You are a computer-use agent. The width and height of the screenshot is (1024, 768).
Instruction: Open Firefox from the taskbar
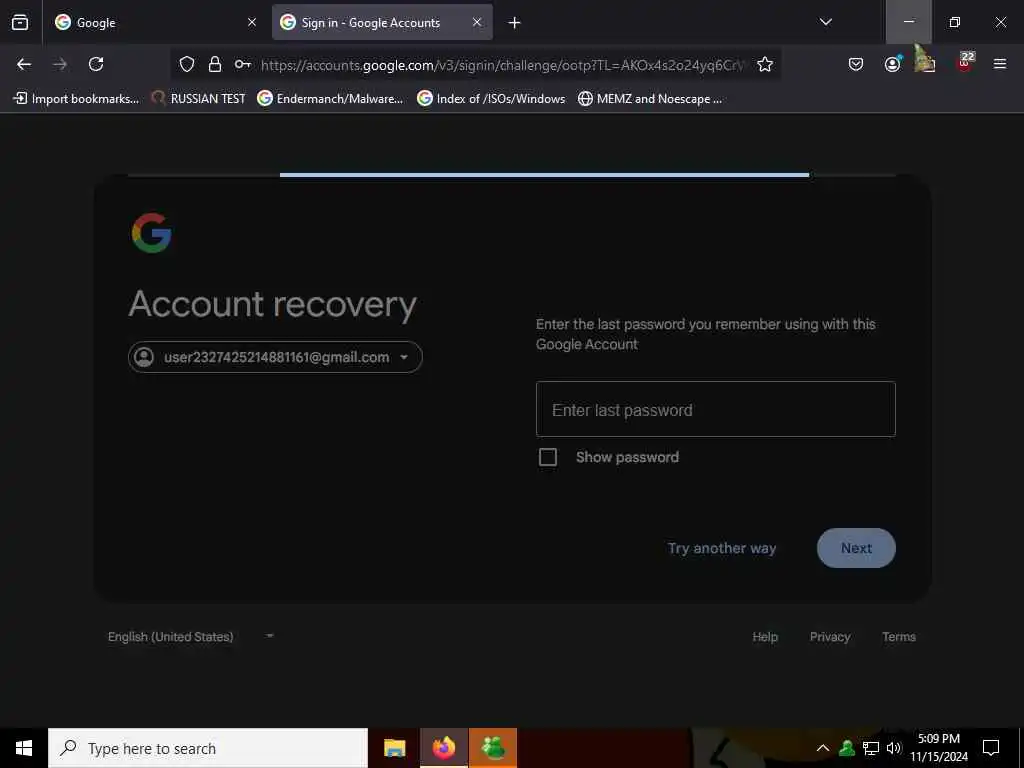coord(443,748)
